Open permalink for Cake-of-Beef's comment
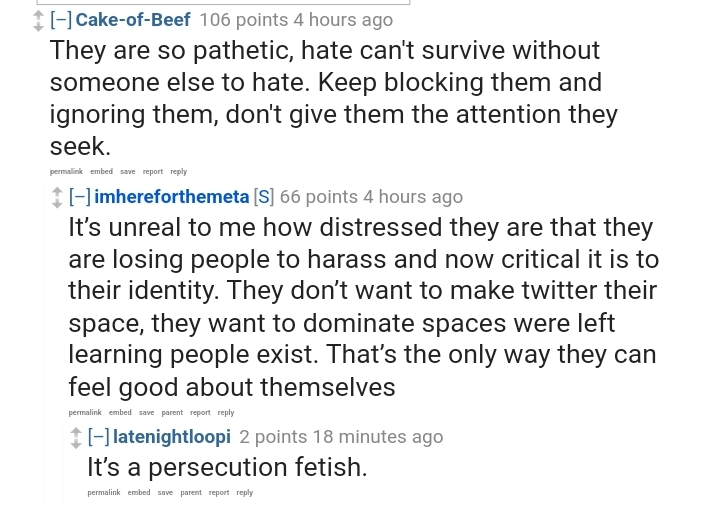 pos(66,172)
